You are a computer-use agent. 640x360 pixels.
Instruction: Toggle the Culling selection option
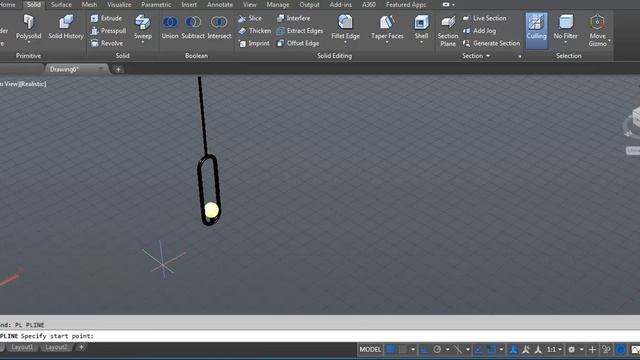[x=536, y=30]
